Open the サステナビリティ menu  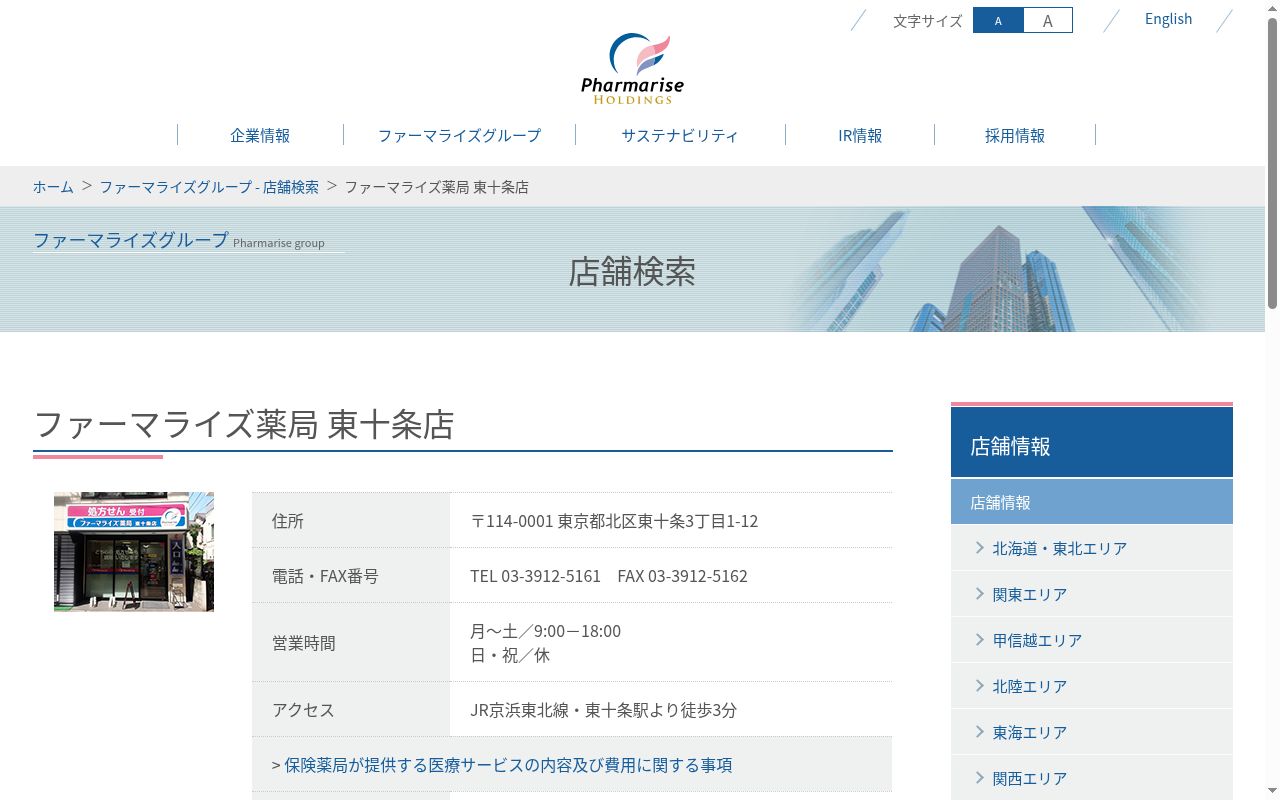click(x=680, y=135)
